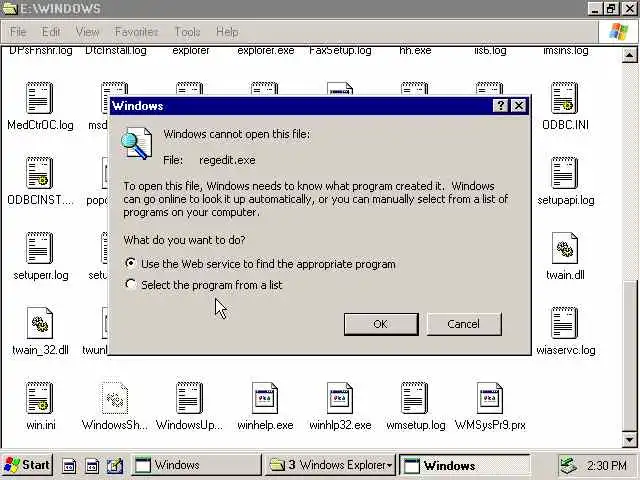640x480 pixels.
Task: Open the File menu
Action: 18,32
